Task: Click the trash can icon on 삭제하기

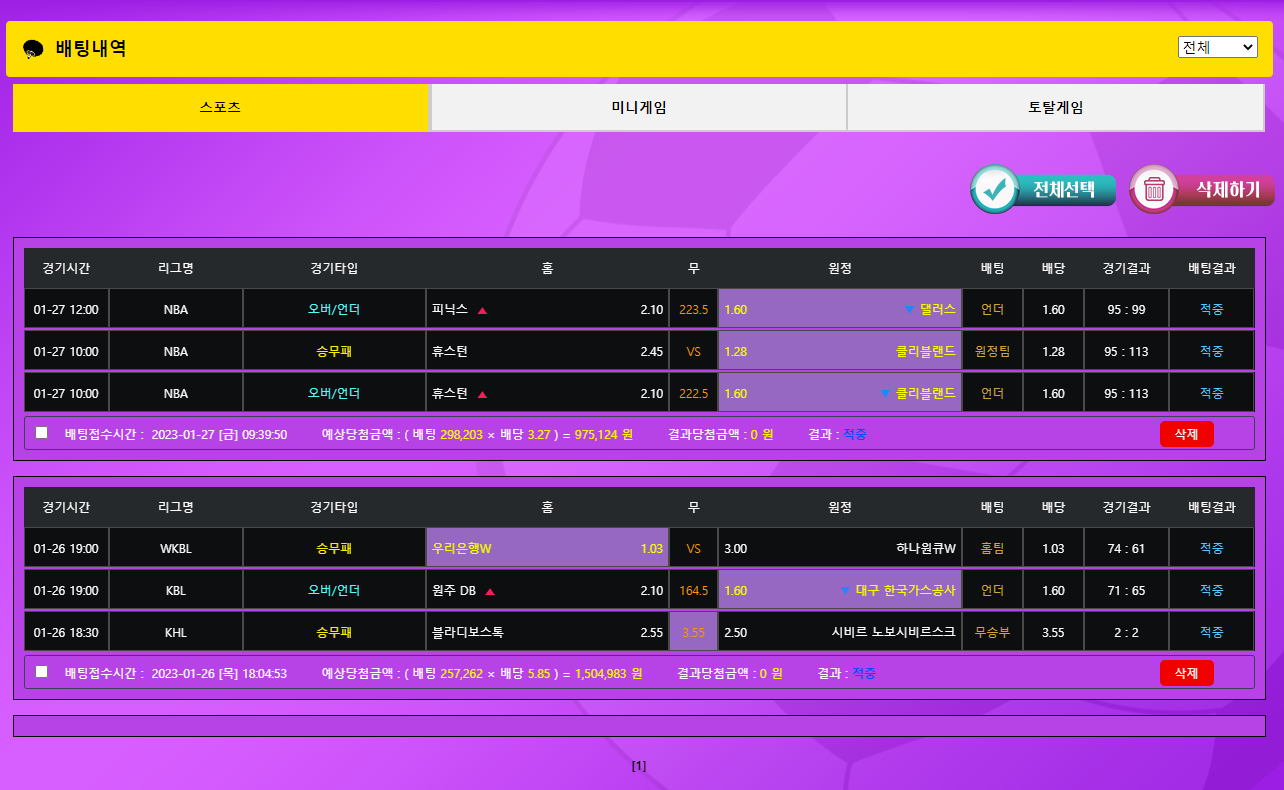Action: pos(1154,190)
